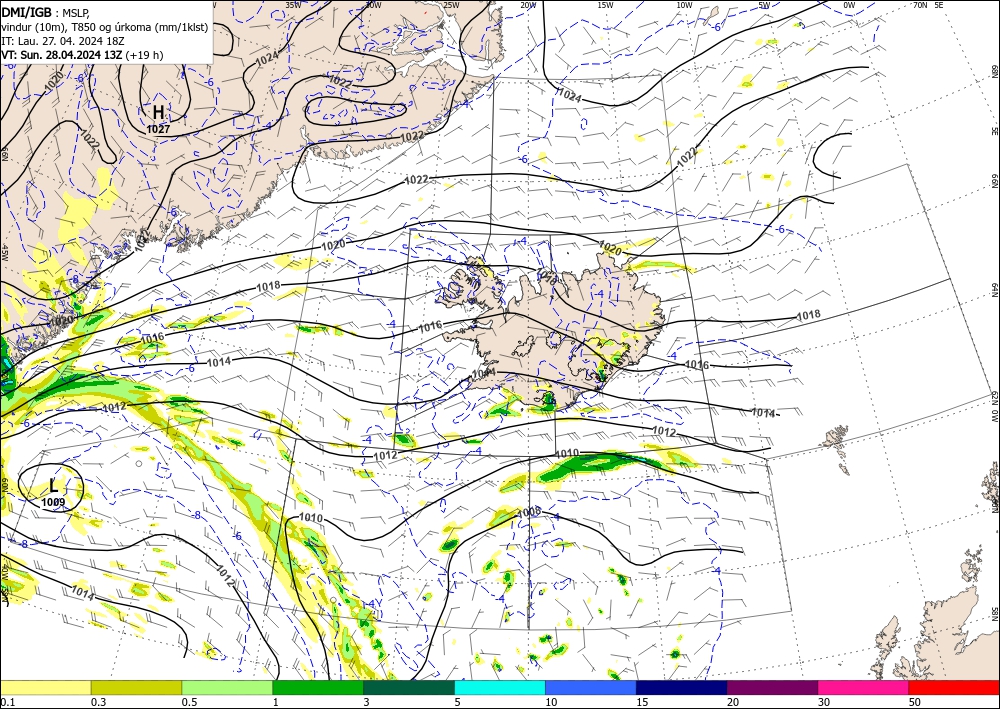Click the 'VT: Sun. 28.04.2024 13Z (+19 h)' line

(x=82, y=55)
